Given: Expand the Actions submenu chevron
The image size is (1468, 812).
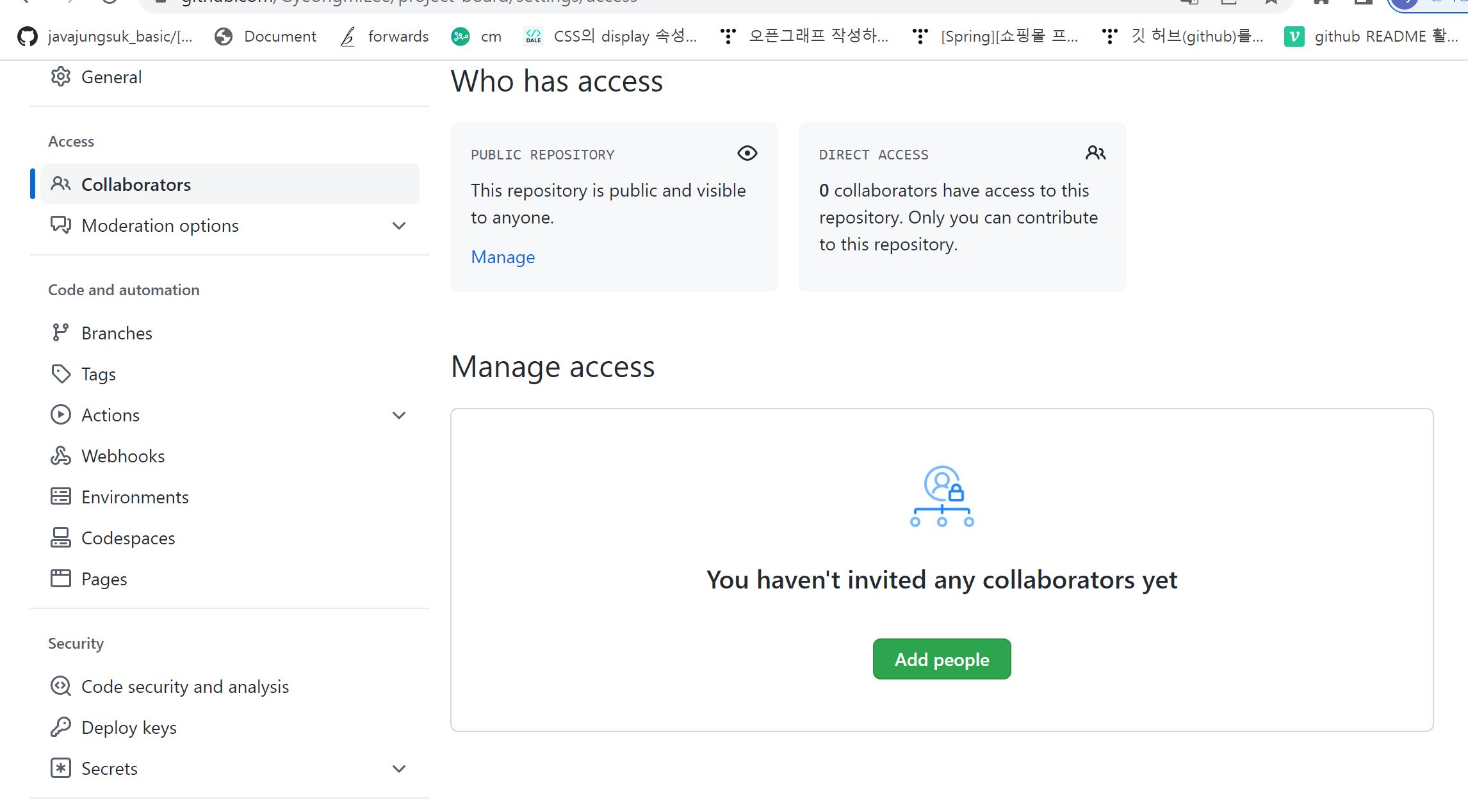Looking at the screenshot, I should (399, 416).
